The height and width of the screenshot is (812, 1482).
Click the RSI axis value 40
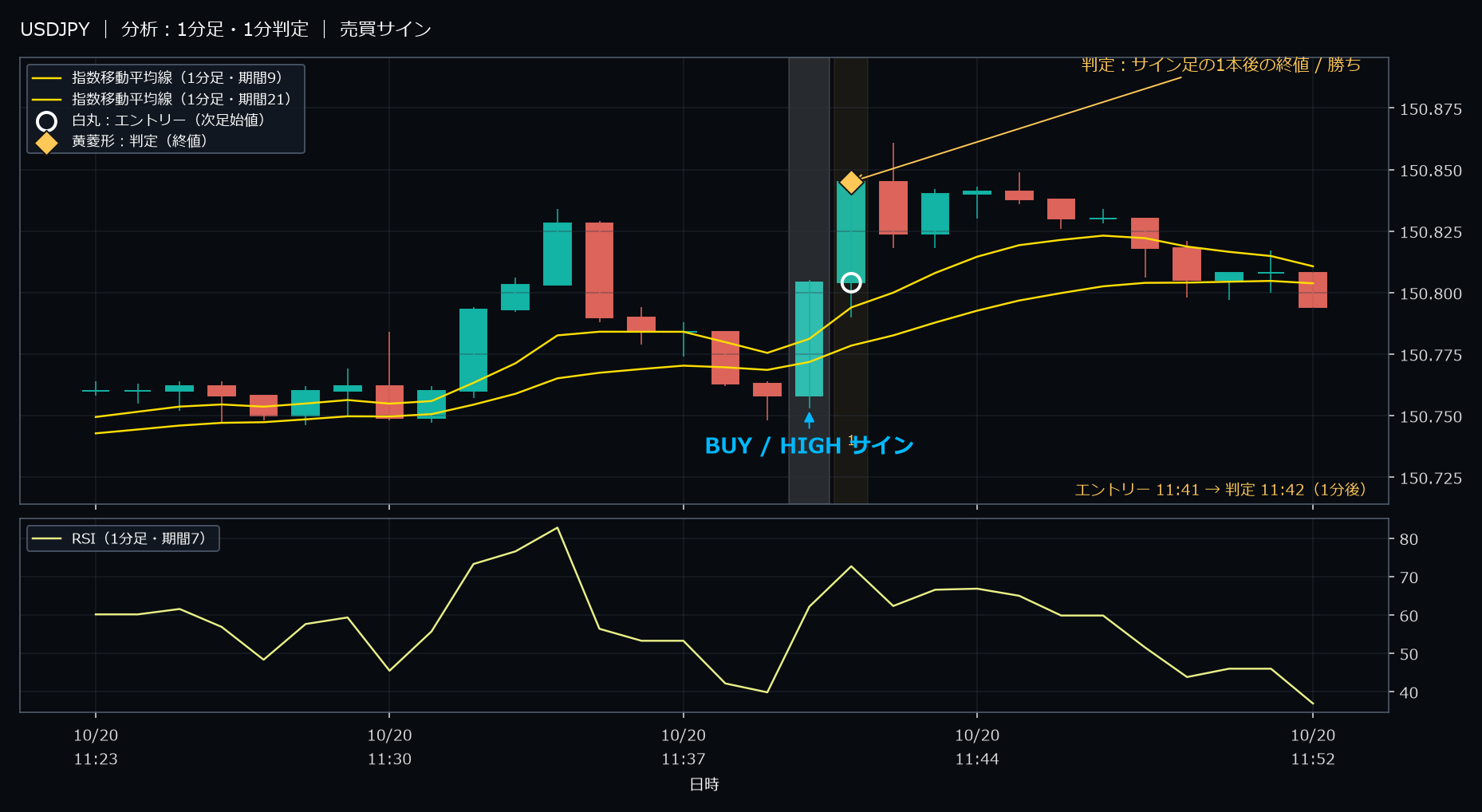[x=1409, y=692]
